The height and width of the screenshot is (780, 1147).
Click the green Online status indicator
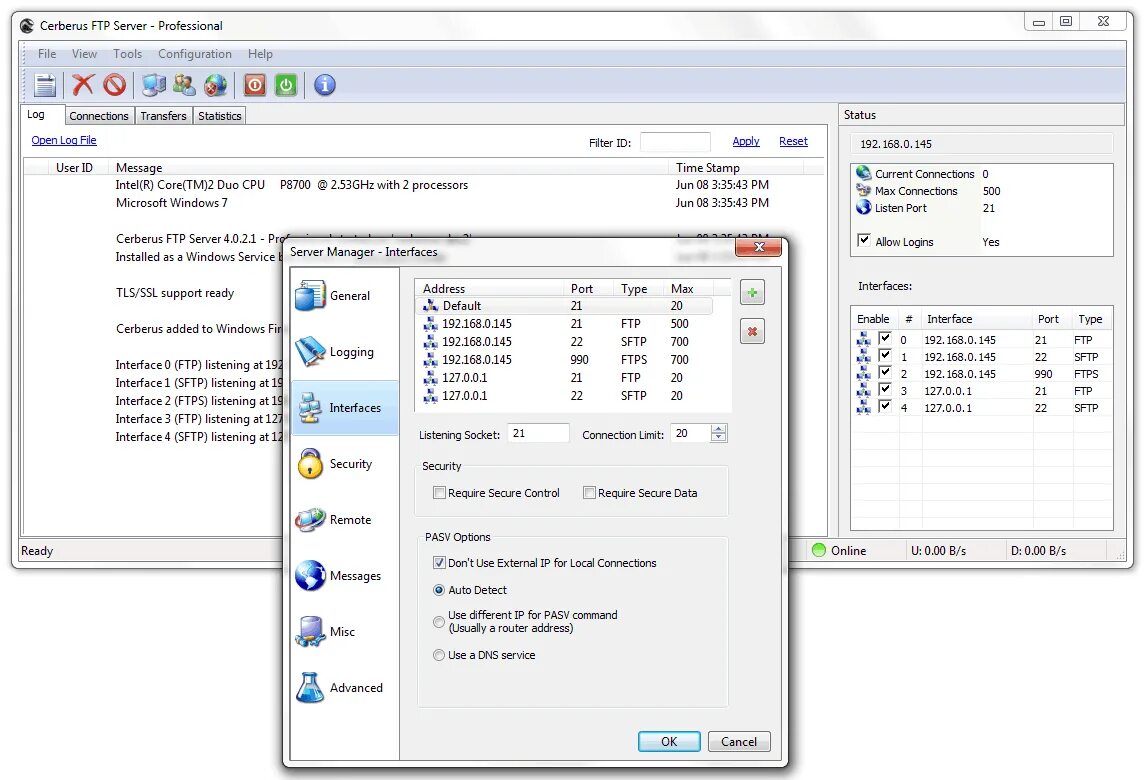pyautogui.click(x=819, y=550)
